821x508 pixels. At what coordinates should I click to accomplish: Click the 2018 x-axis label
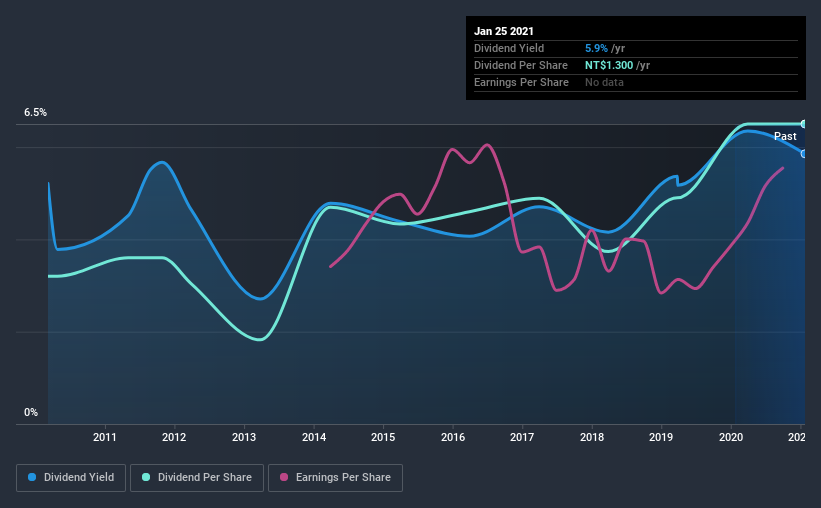592,437
